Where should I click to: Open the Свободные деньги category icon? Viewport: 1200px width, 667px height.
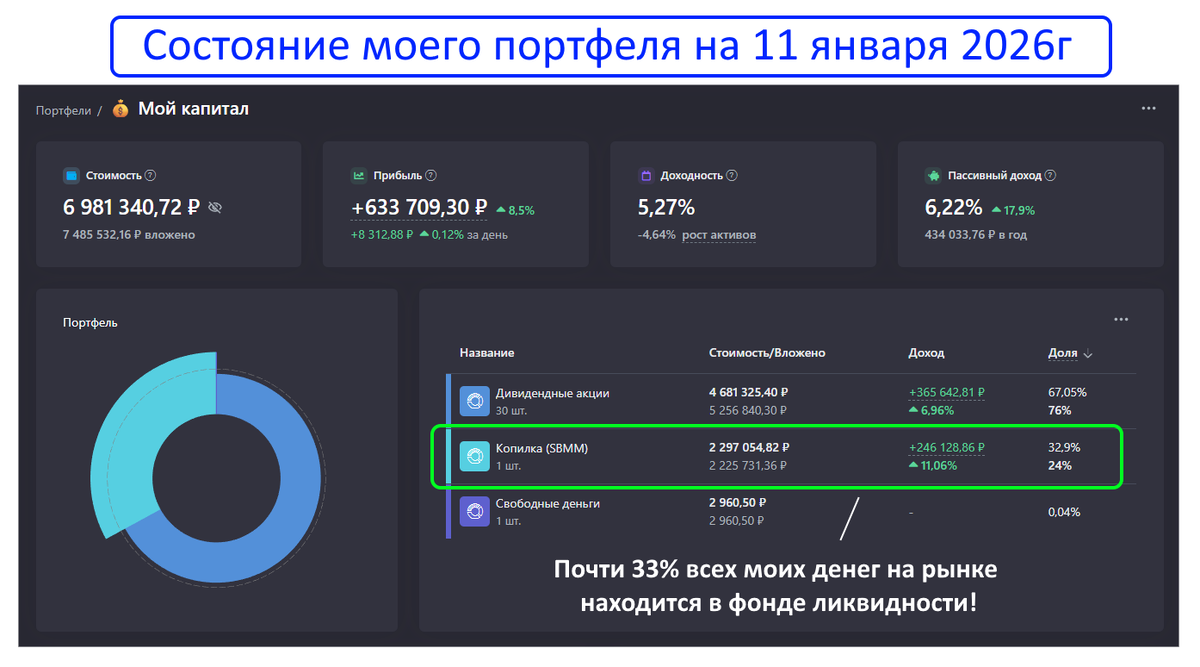(475, 512)
